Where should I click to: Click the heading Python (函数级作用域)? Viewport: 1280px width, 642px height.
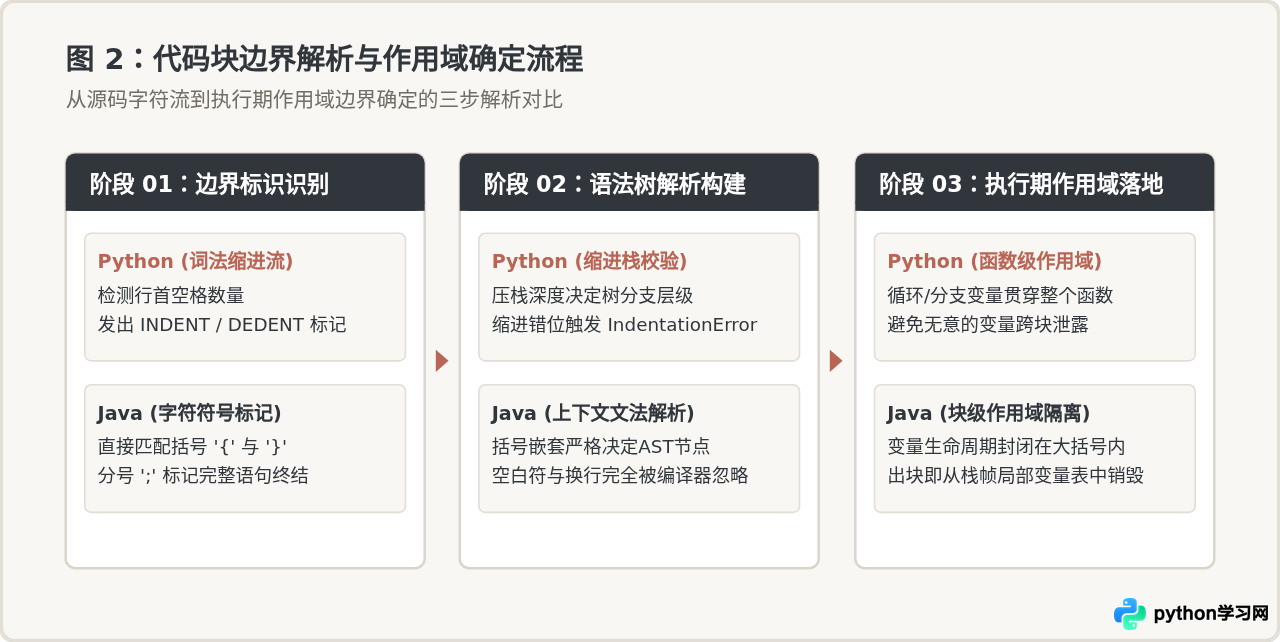pos(995,261)
